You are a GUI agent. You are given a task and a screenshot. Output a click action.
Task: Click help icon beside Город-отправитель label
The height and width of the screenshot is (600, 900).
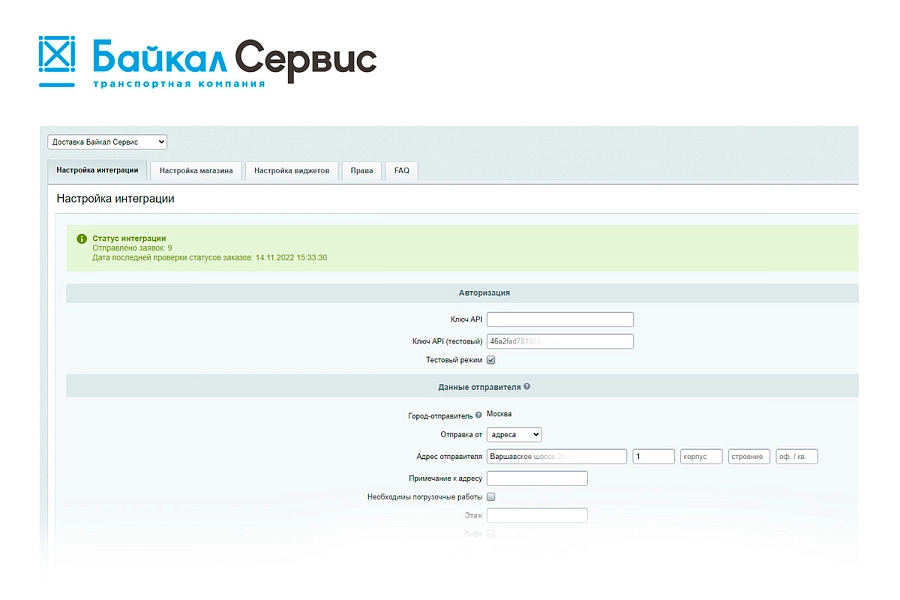(479, 415)
